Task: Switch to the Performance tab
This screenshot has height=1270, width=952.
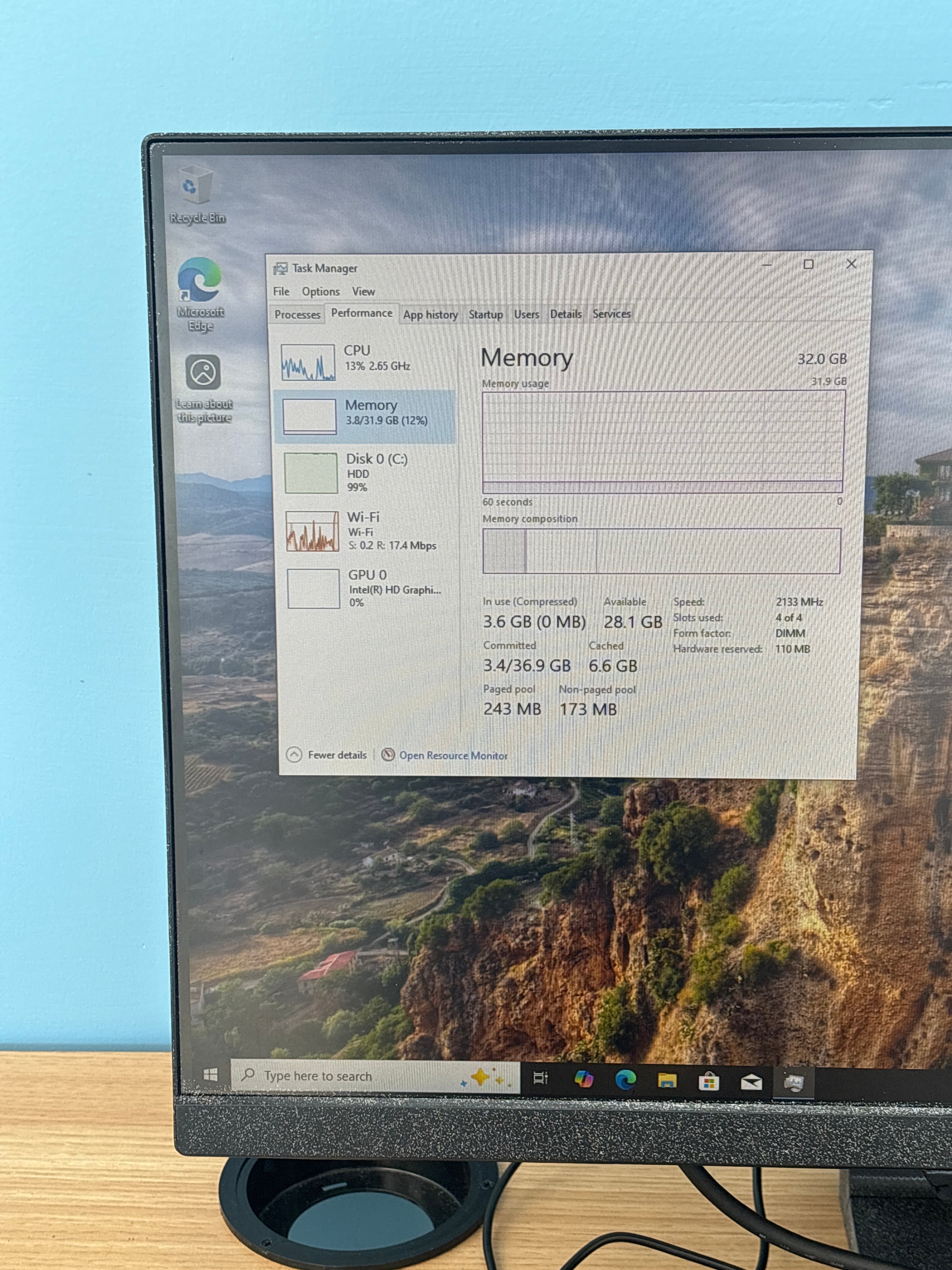Action: [361, 313]
